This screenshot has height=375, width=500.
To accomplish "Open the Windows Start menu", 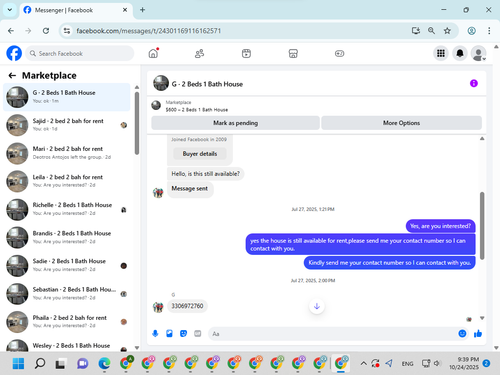I will pos(18,363).
